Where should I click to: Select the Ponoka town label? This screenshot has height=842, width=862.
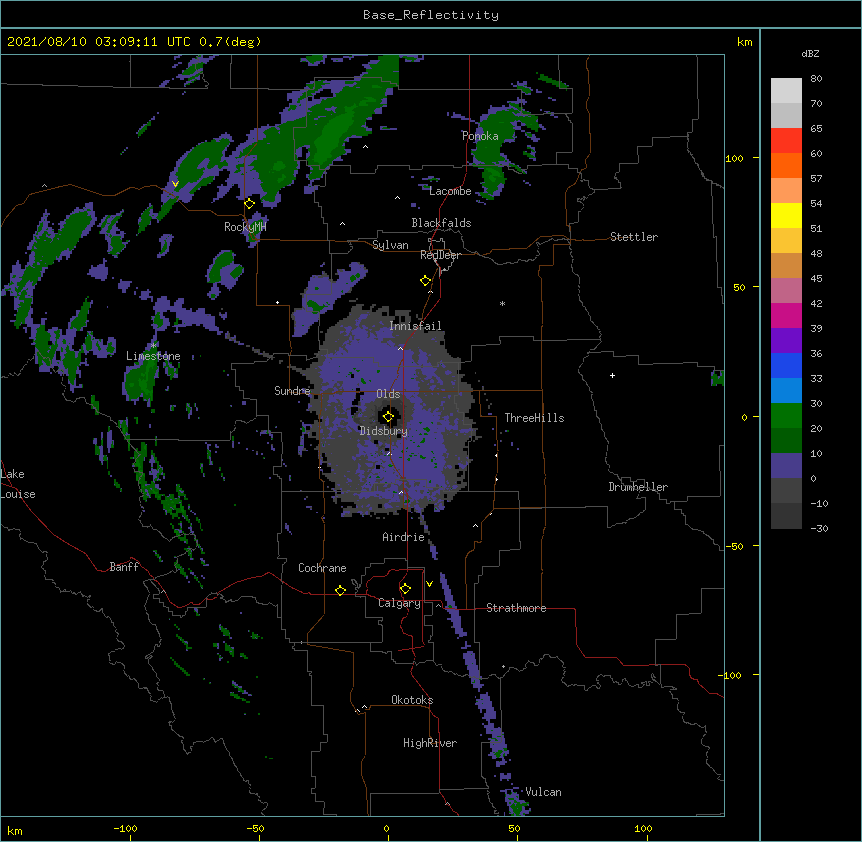click(480, 136)
